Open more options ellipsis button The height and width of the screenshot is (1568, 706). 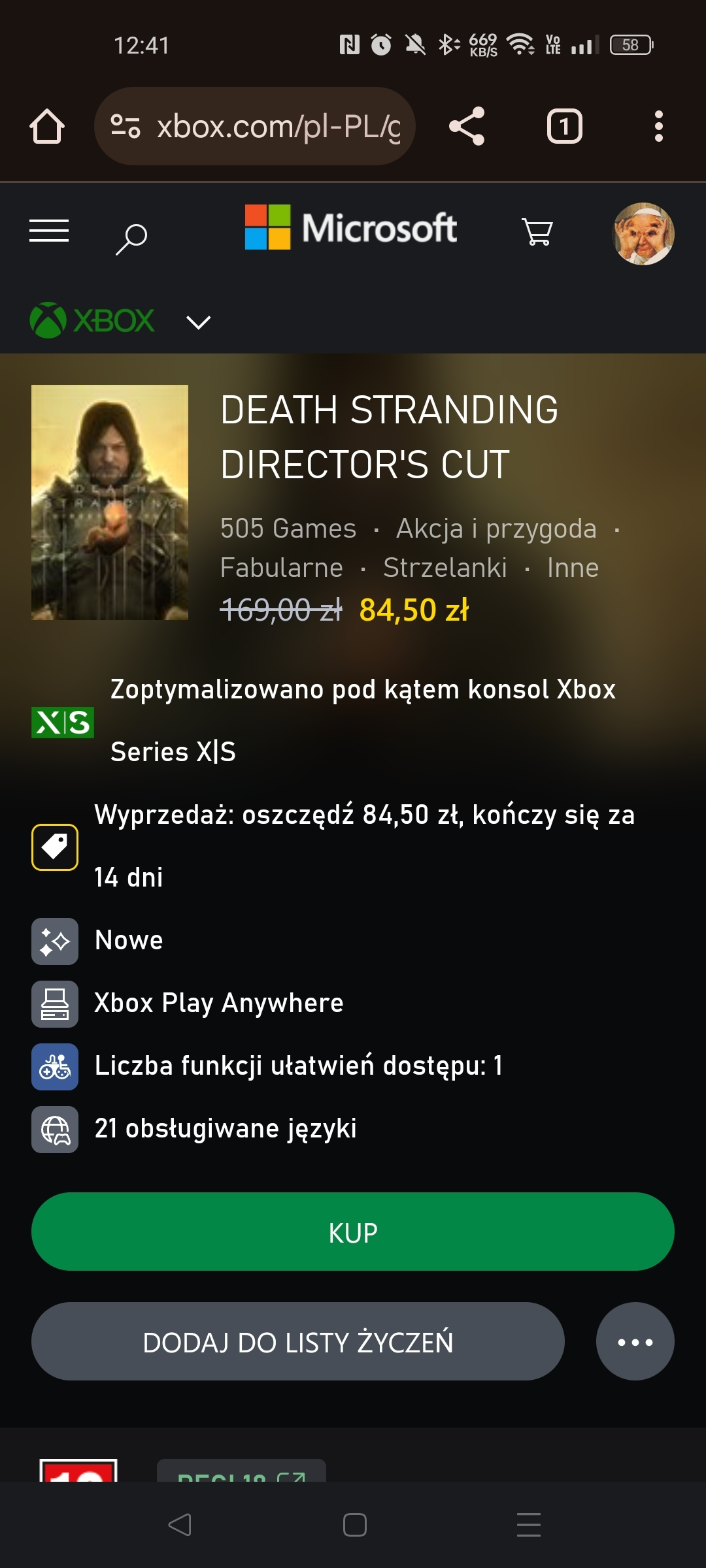tap(635, 1341)
